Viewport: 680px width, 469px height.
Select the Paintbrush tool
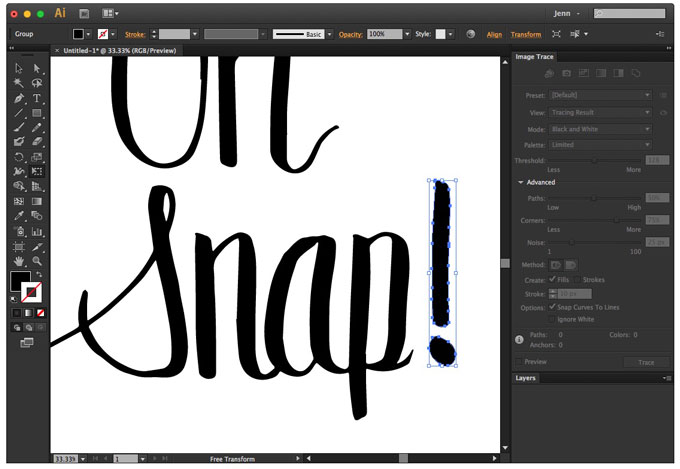point(19,128)
